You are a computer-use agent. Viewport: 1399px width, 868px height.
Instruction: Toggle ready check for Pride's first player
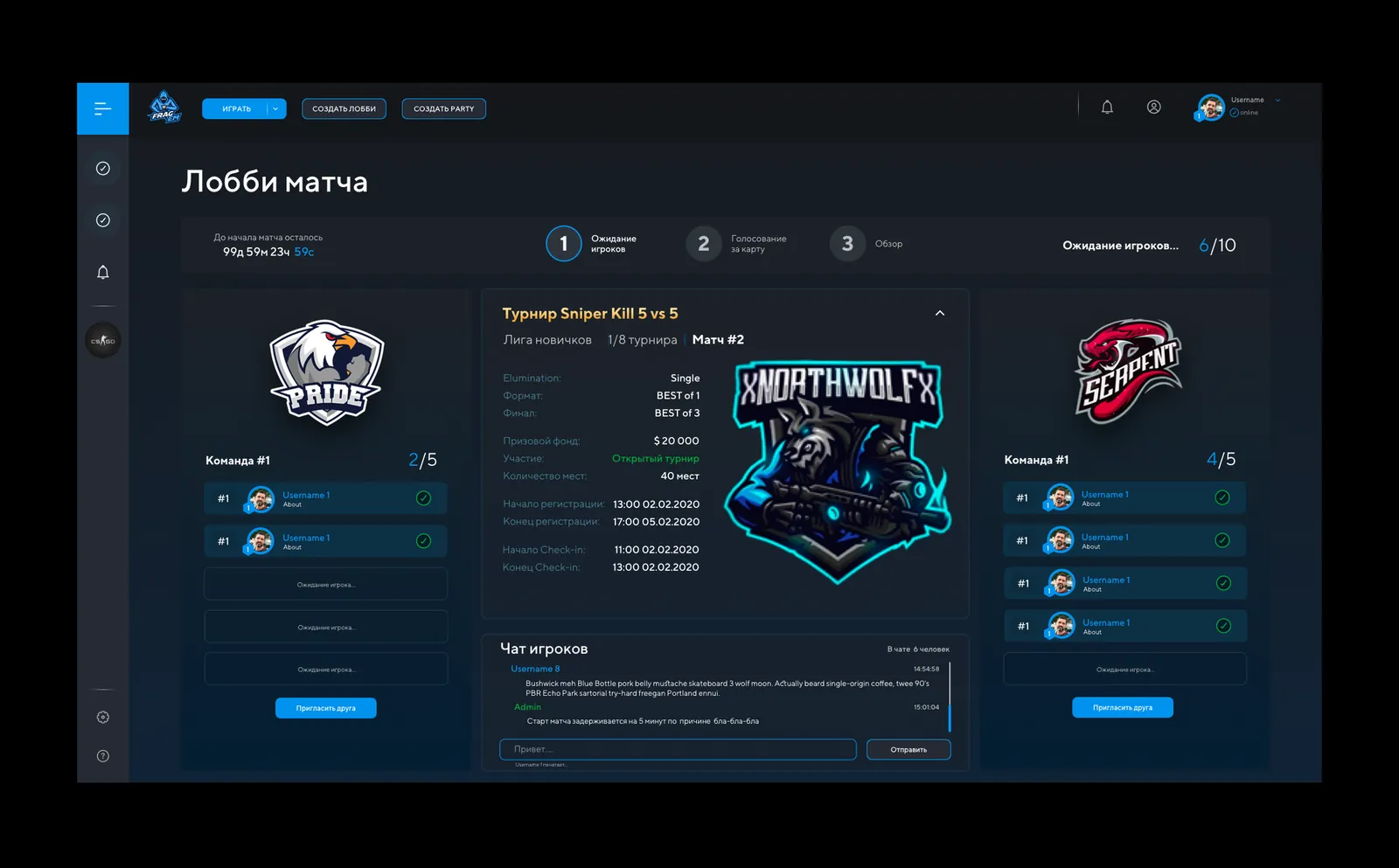click(x=424, y=498)
